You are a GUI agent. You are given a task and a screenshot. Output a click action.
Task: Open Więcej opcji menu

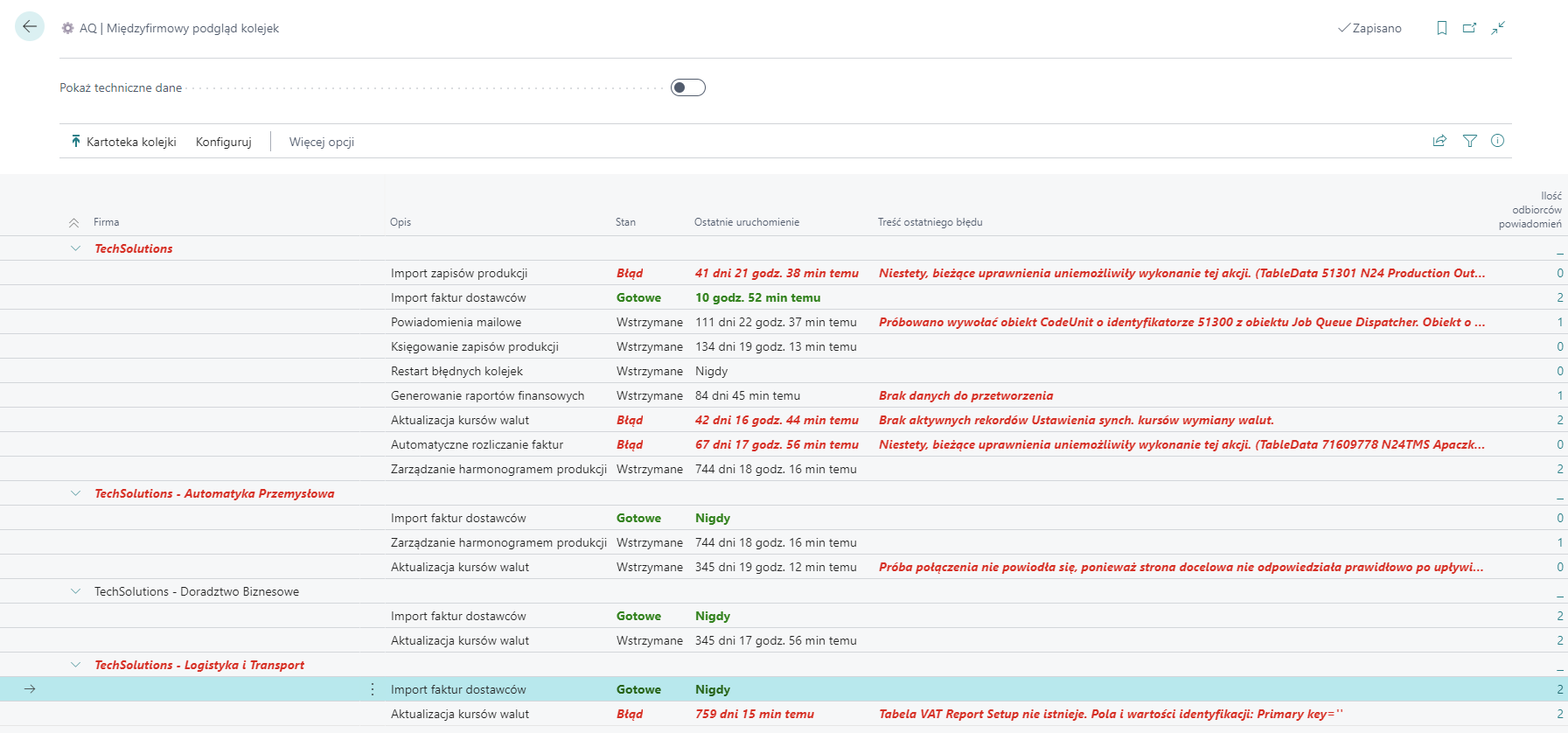322,142
